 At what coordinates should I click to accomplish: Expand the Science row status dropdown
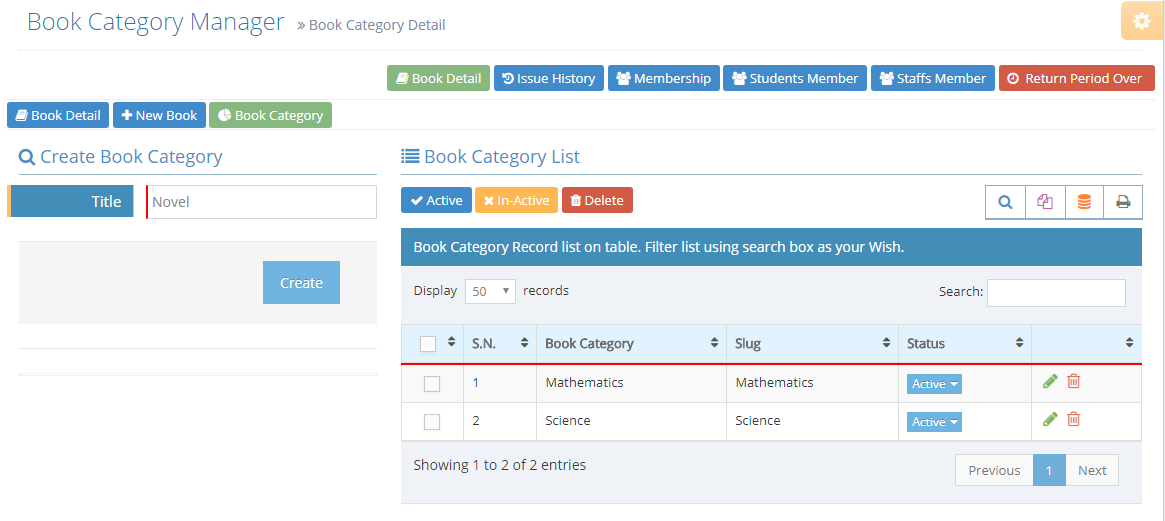click(934, 422)
